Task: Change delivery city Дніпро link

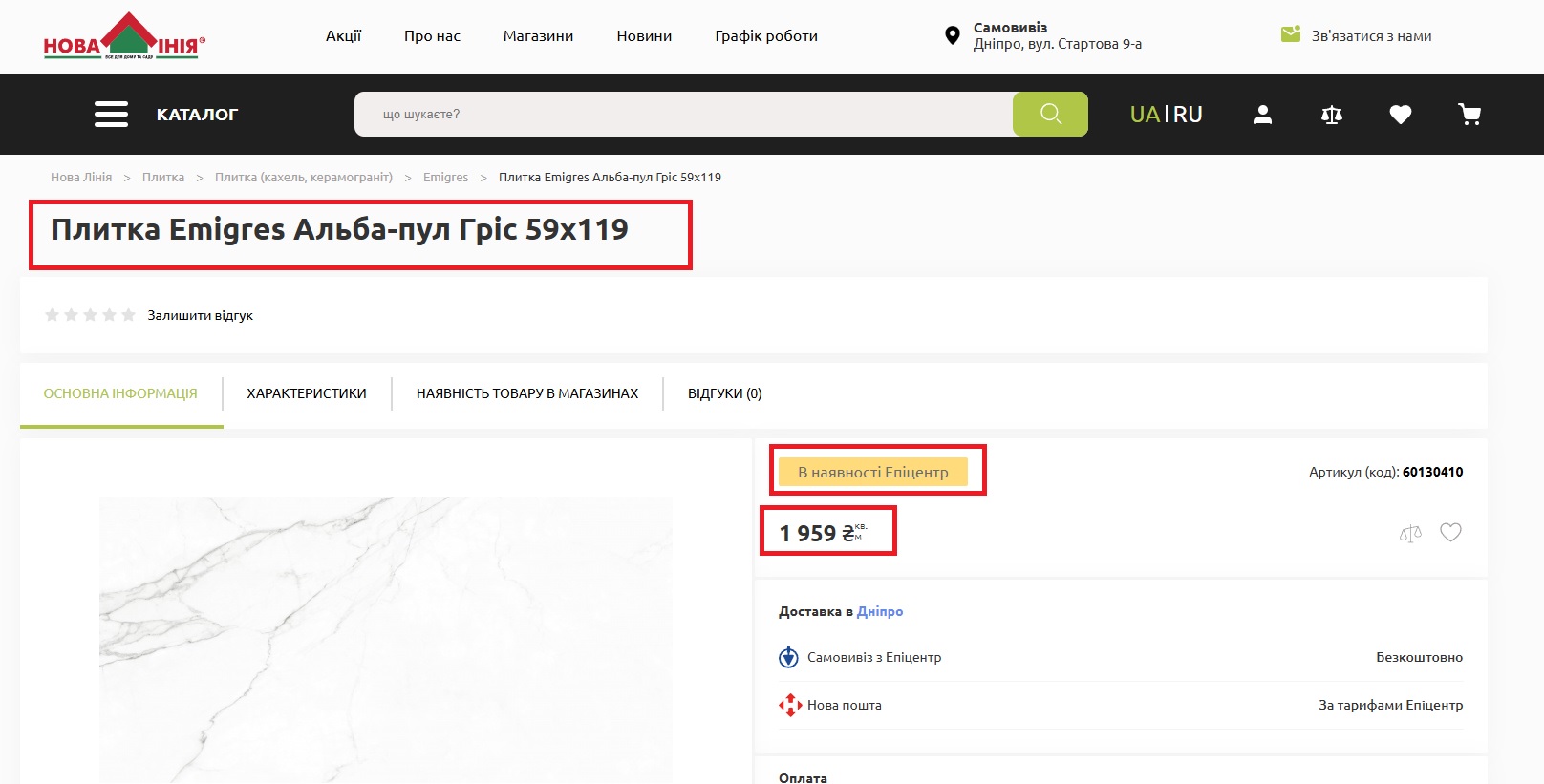Action: [880, 611]
